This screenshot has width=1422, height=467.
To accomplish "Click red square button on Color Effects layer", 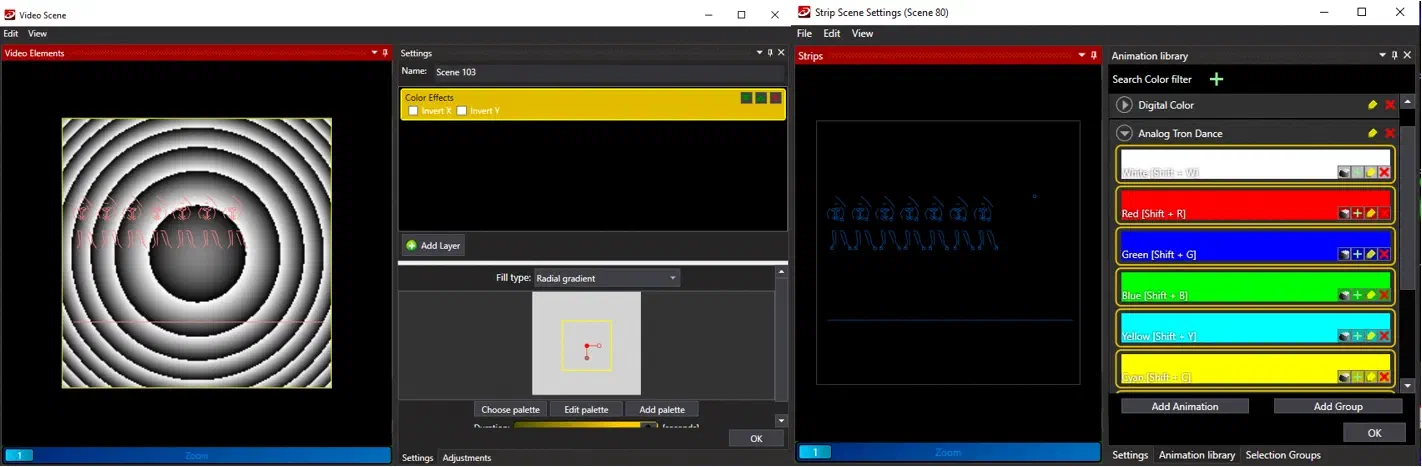I will click(x=775, y=98).
